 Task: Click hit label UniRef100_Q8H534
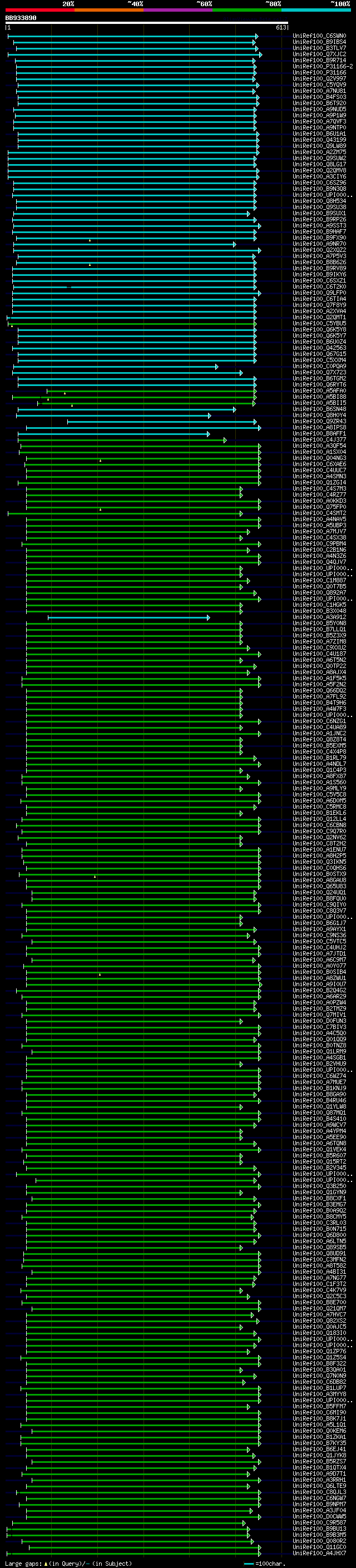pos(319,201)
